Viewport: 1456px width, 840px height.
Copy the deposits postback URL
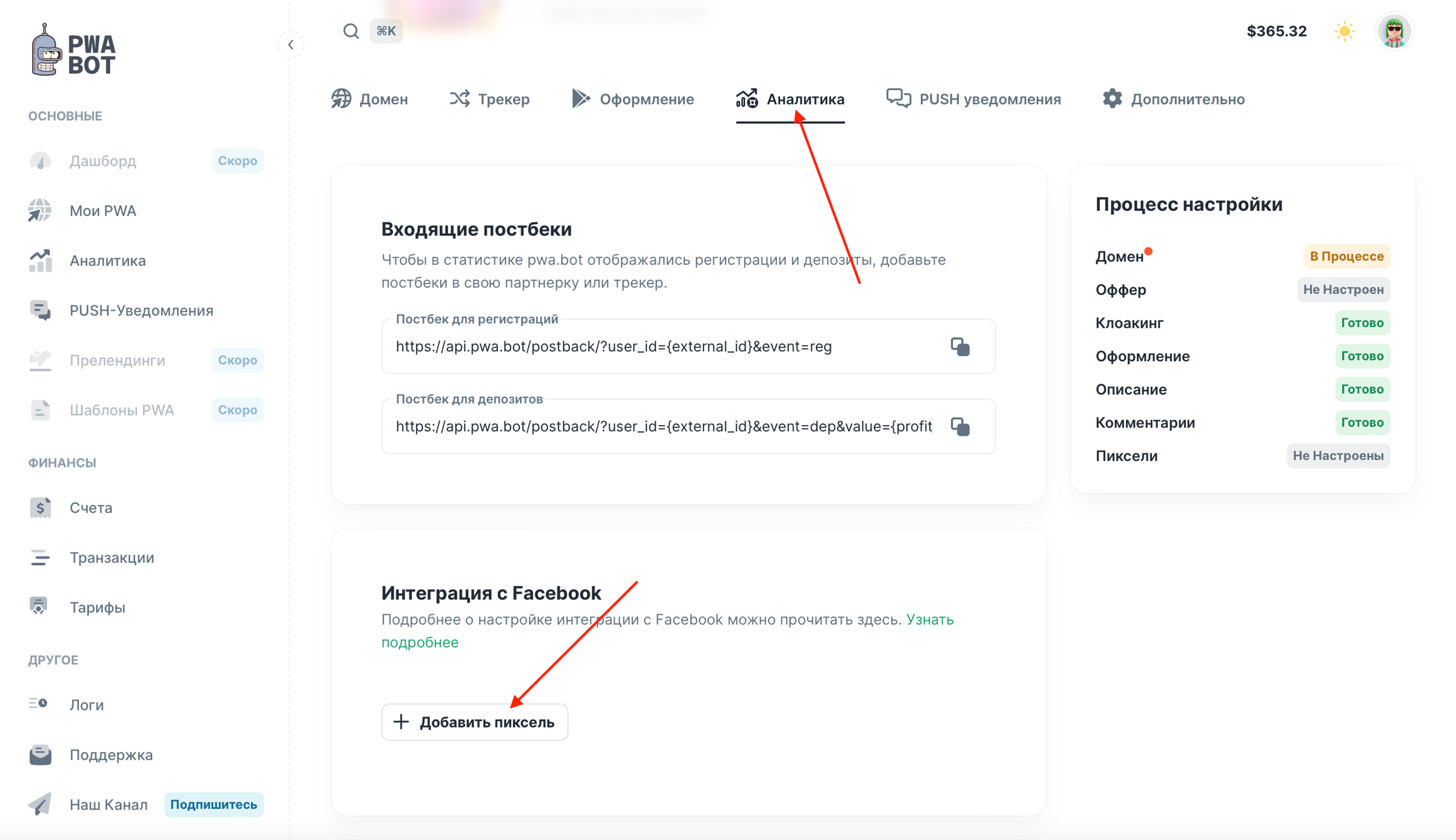pos(960,427)
